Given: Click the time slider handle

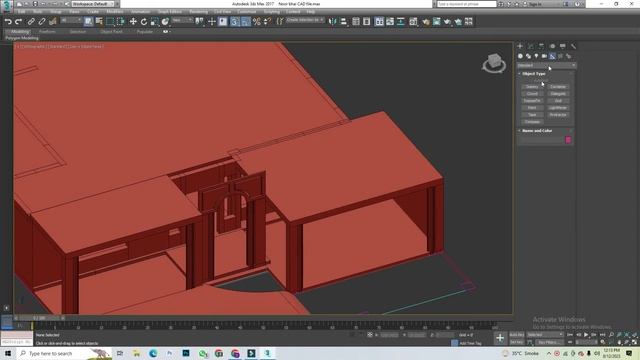Looking at the screenshot, I should pos(40,318).
